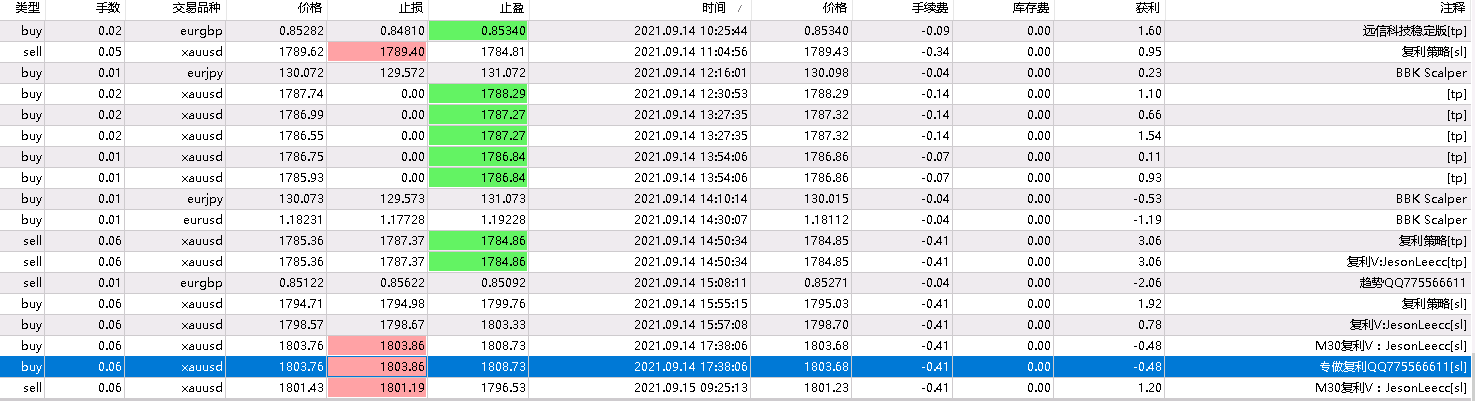Click the profit value -2.06
The image size is (1475, 401).
pos(1146,282)
